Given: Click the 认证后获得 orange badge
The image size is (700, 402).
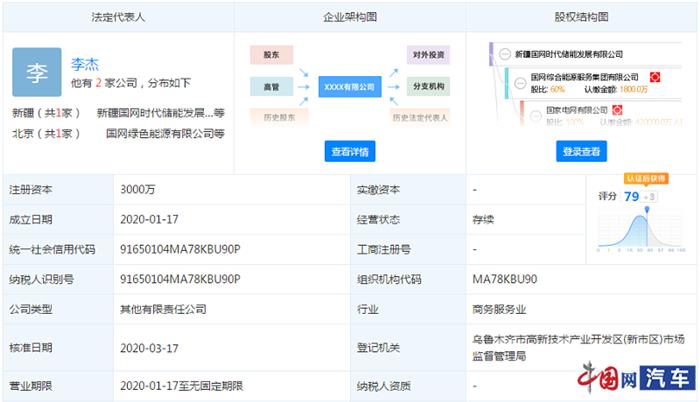Looking at the screenshot, I should (x=645, y=178).
